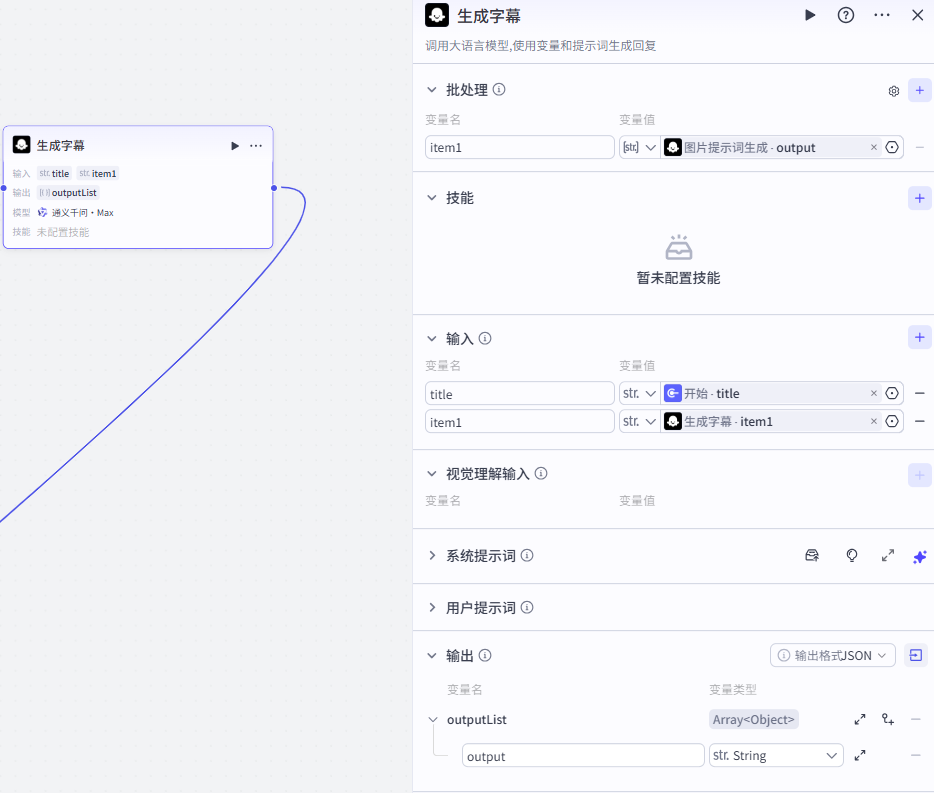Viewport: 934px width, 793px height.
Task: Show info tooltip for 输出
Action: pos(485,655)
